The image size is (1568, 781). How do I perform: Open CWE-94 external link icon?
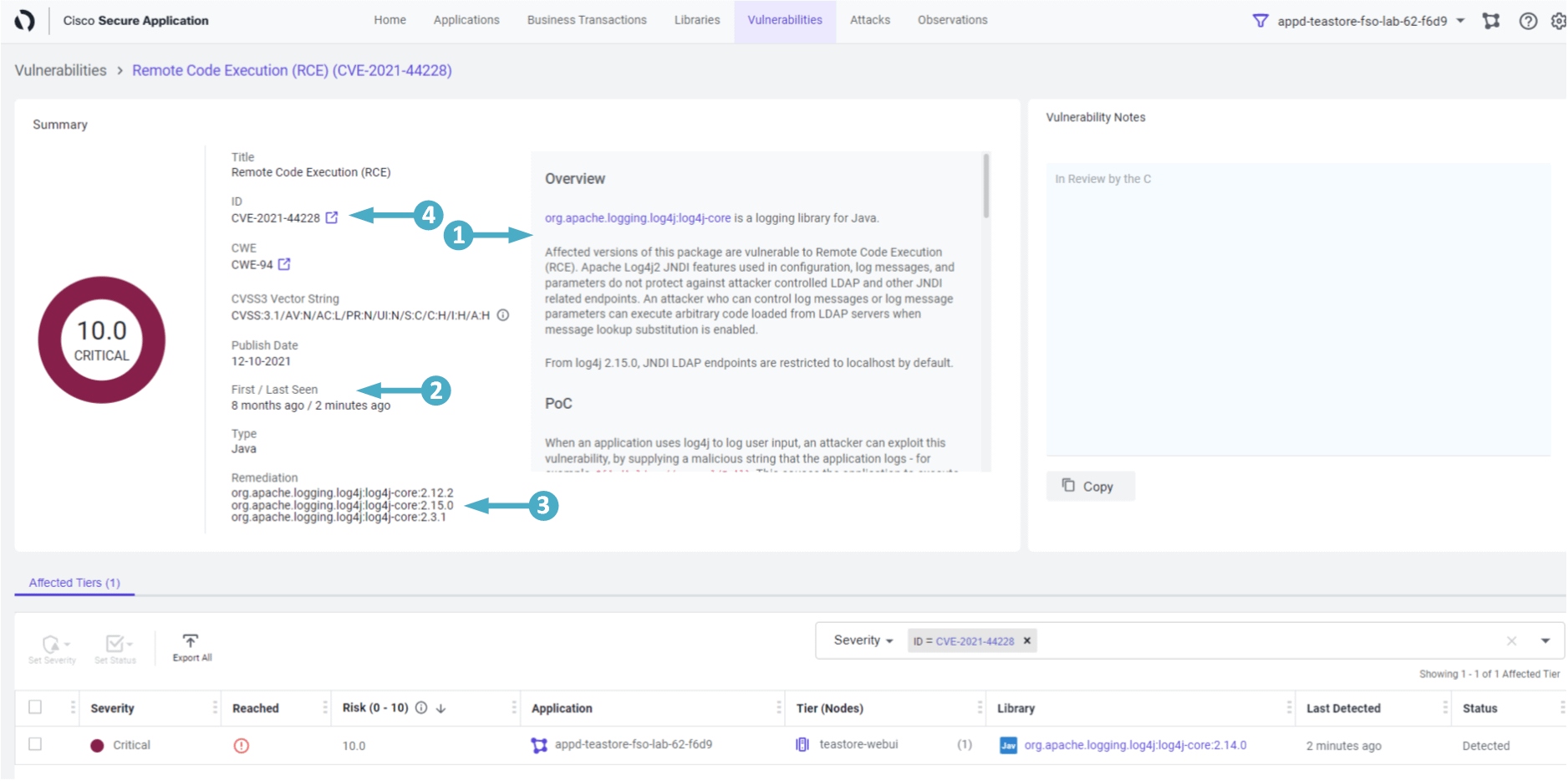coord(284,264)
